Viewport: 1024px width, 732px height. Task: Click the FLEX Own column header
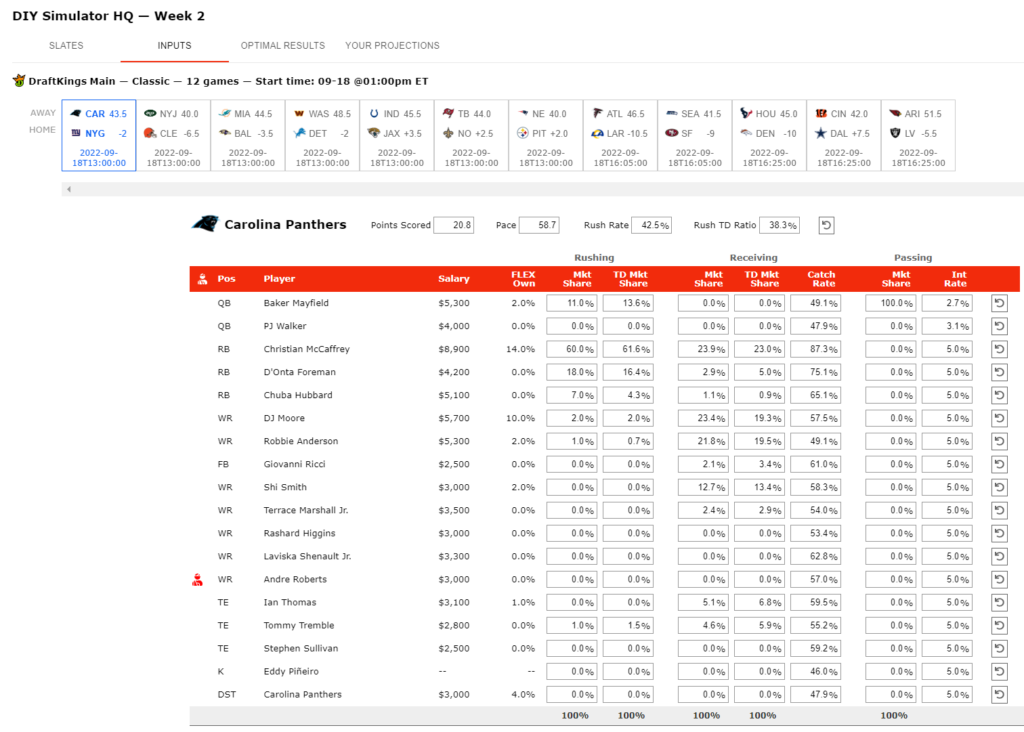pos(523,279)
